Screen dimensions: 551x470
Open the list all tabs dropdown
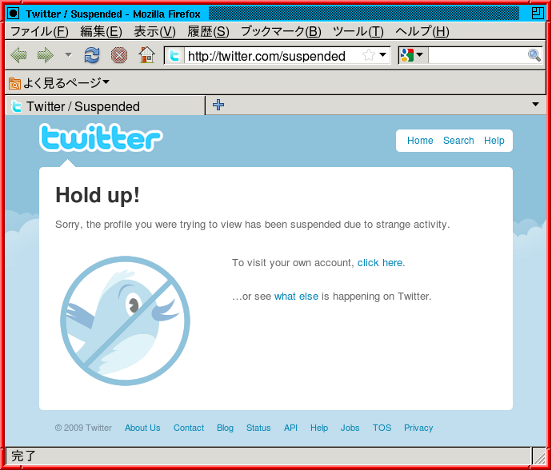(x=536, y=104)
